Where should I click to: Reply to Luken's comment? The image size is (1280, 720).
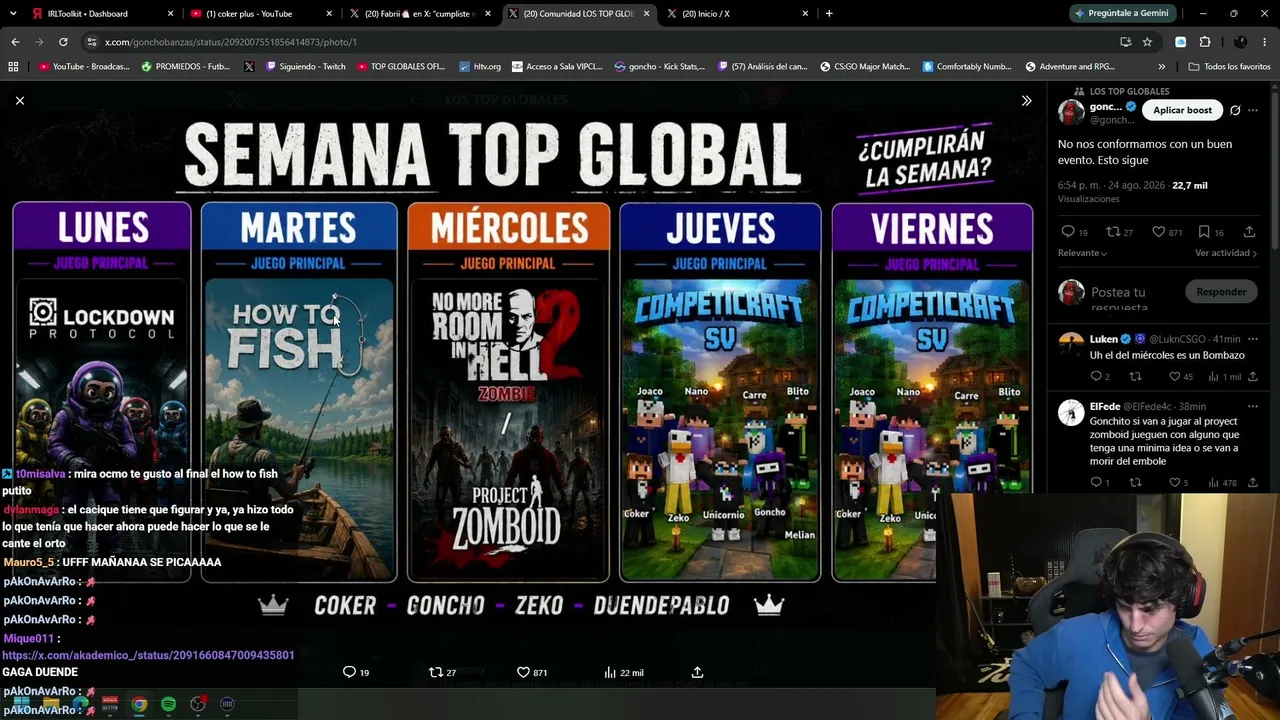click(1096, 377)
